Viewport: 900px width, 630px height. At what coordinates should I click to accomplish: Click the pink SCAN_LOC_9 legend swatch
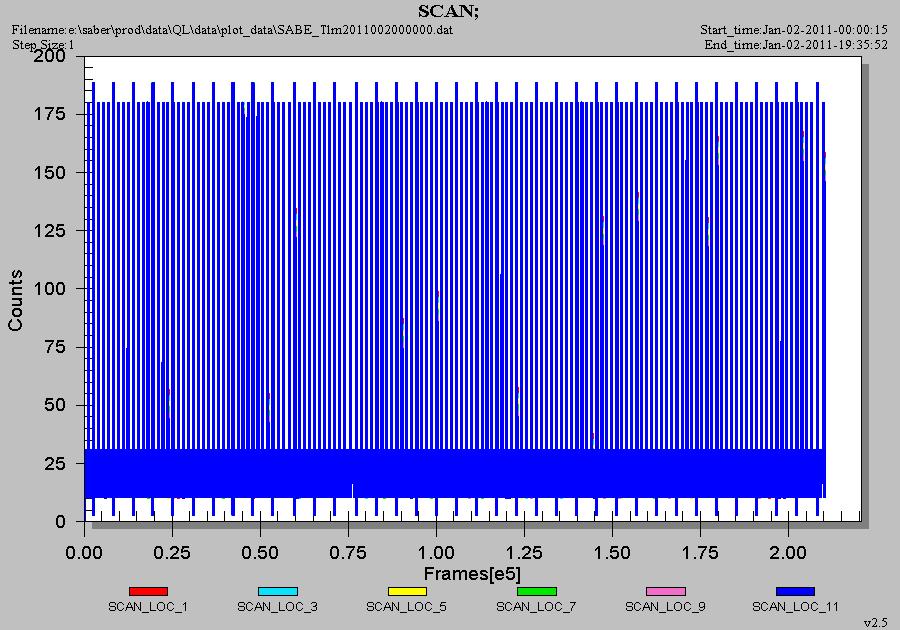pyautogui.click(x=666, y=591)
